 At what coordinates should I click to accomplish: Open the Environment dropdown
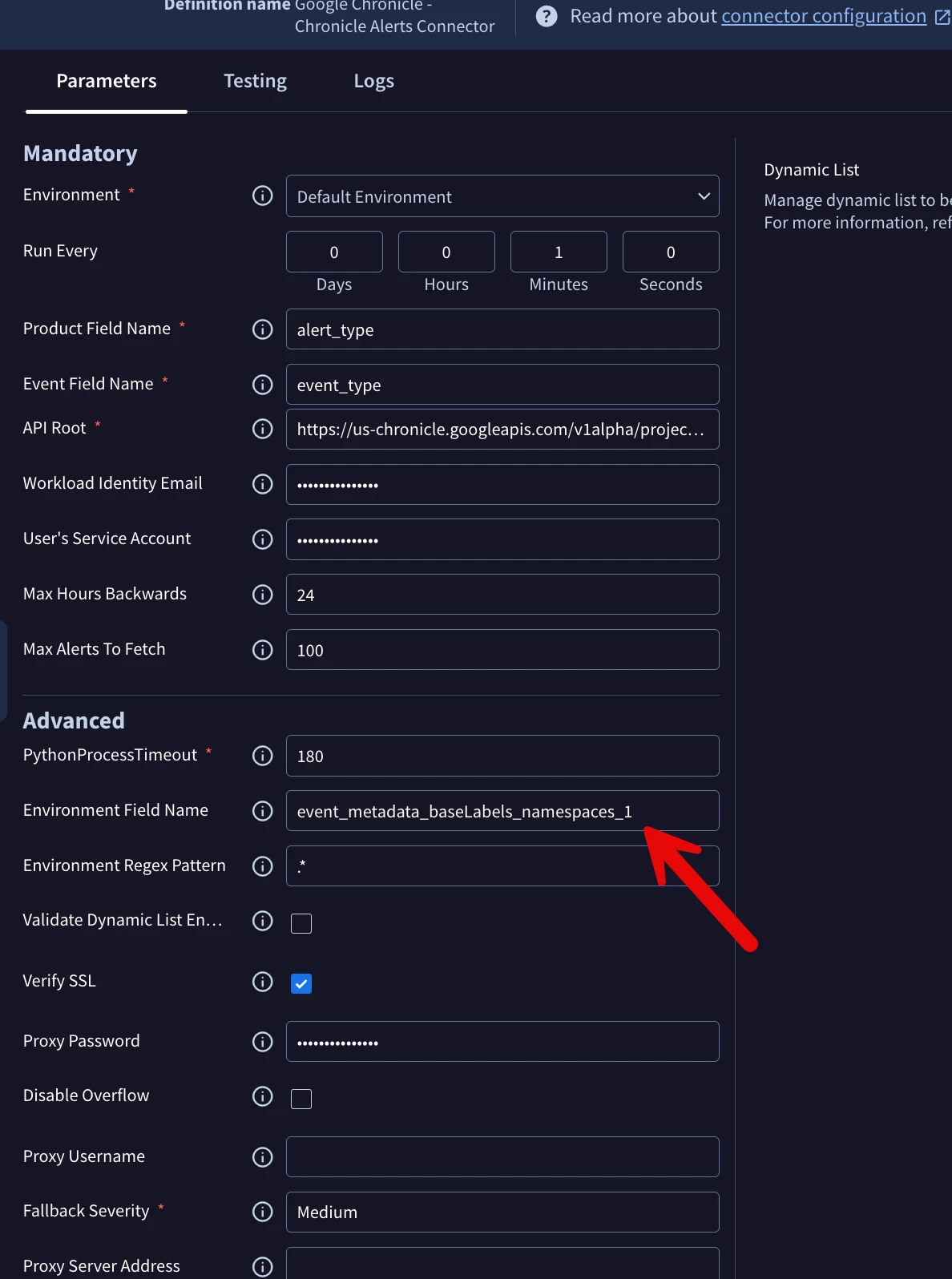coord(502,196)
